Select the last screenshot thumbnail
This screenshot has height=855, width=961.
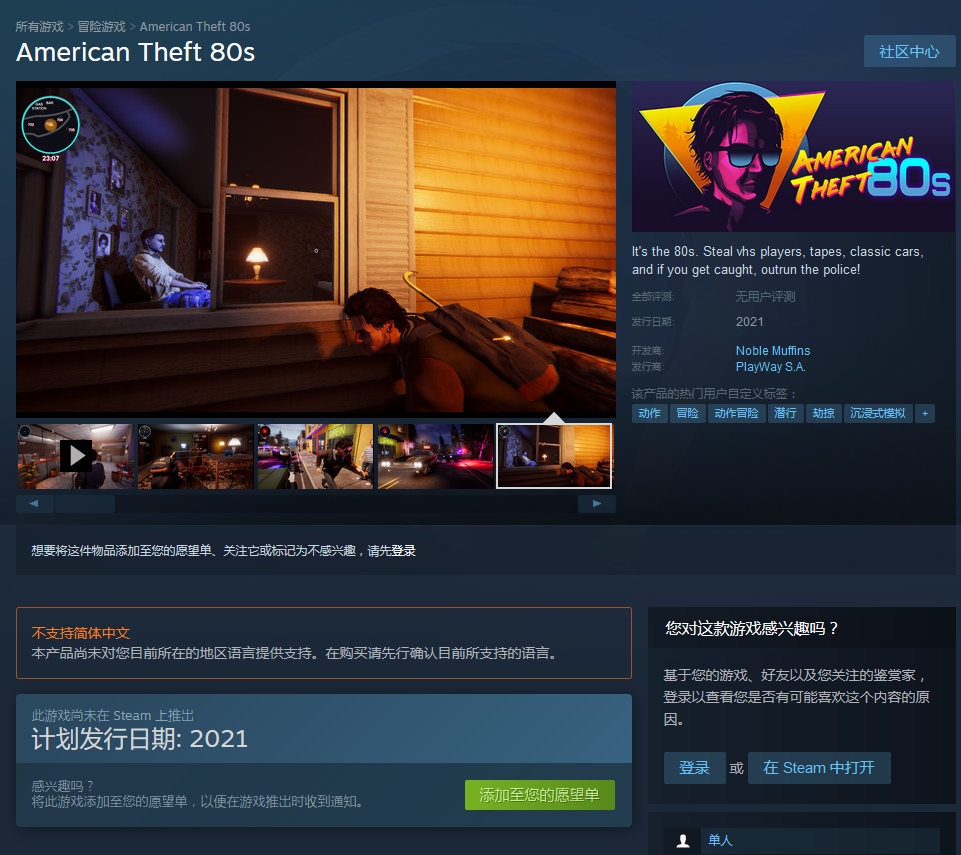click(x=554, y=456)
